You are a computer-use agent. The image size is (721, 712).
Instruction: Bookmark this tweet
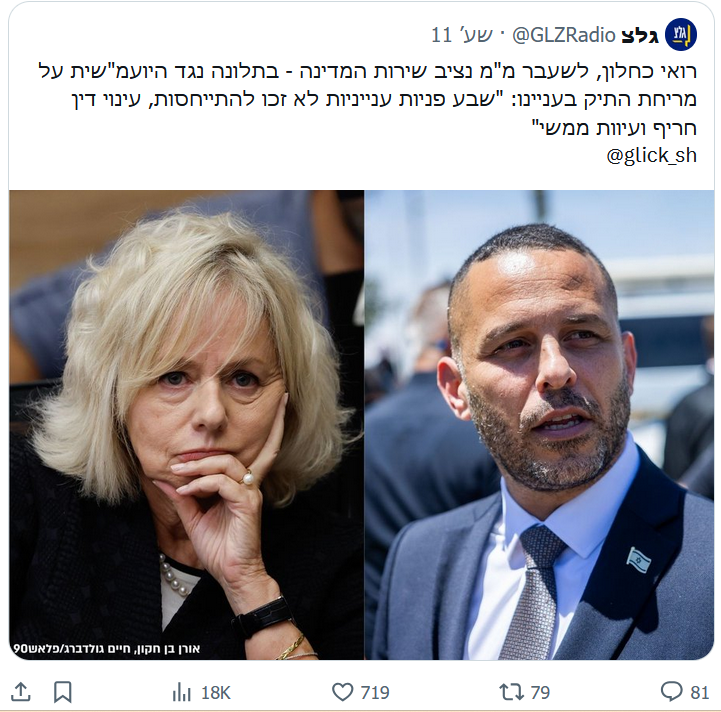63,692
